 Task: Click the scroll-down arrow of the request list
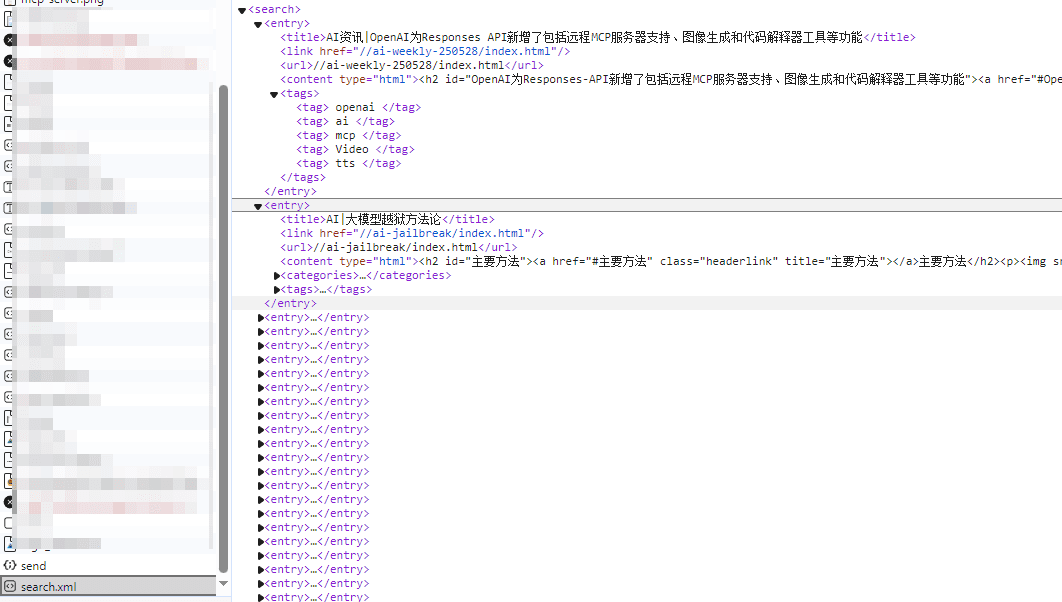pos(223,583)
